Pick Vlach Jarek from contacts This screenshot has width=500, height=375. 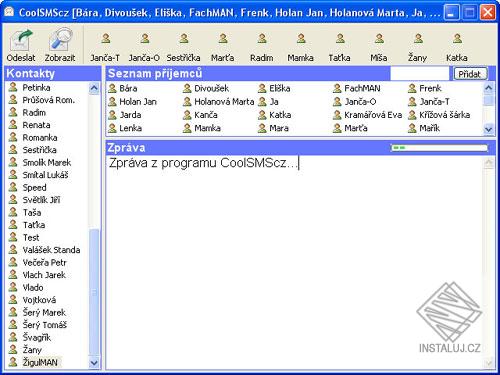coord(38,275)
